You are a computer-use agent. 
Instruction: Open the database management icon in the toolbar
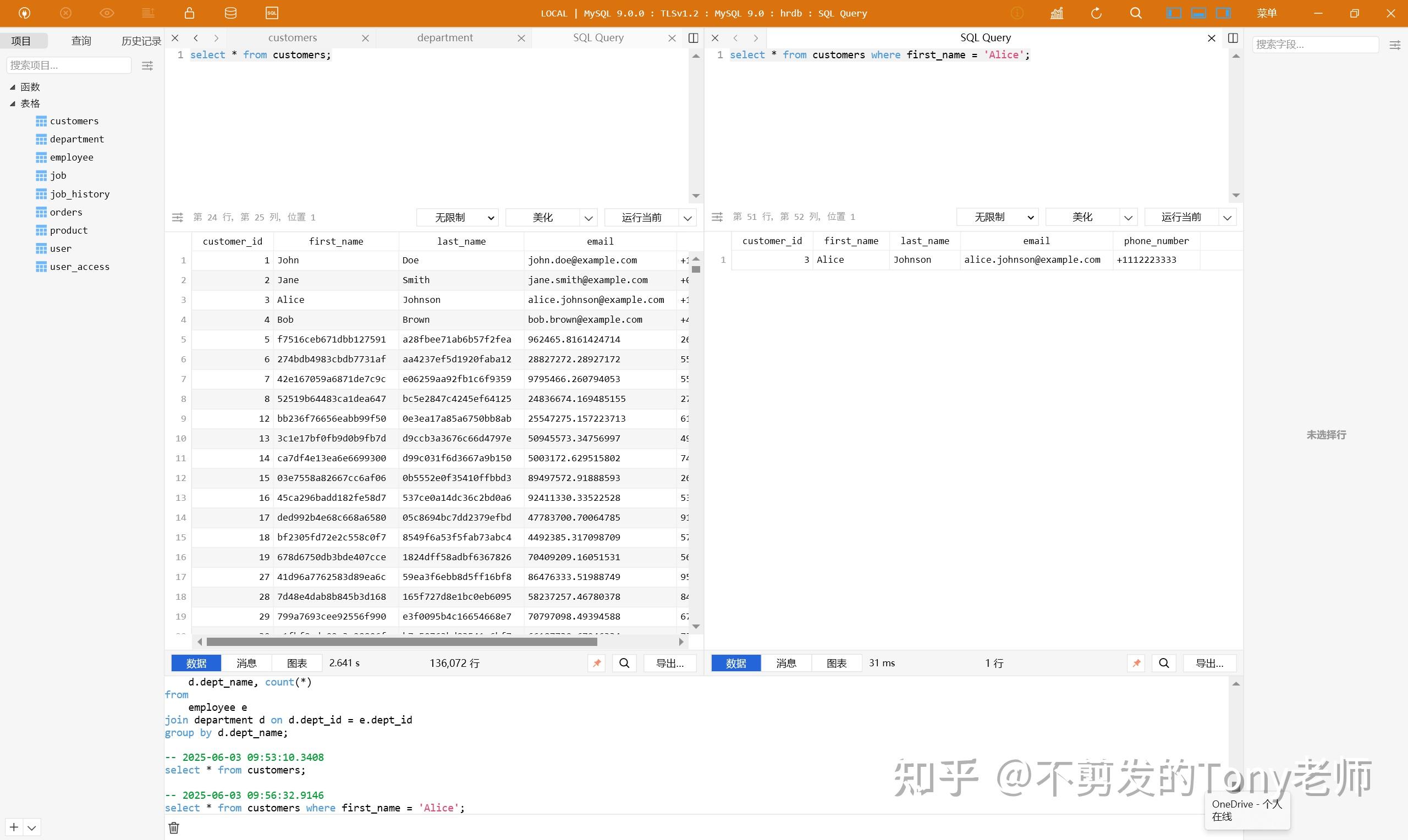click(230, 13)
